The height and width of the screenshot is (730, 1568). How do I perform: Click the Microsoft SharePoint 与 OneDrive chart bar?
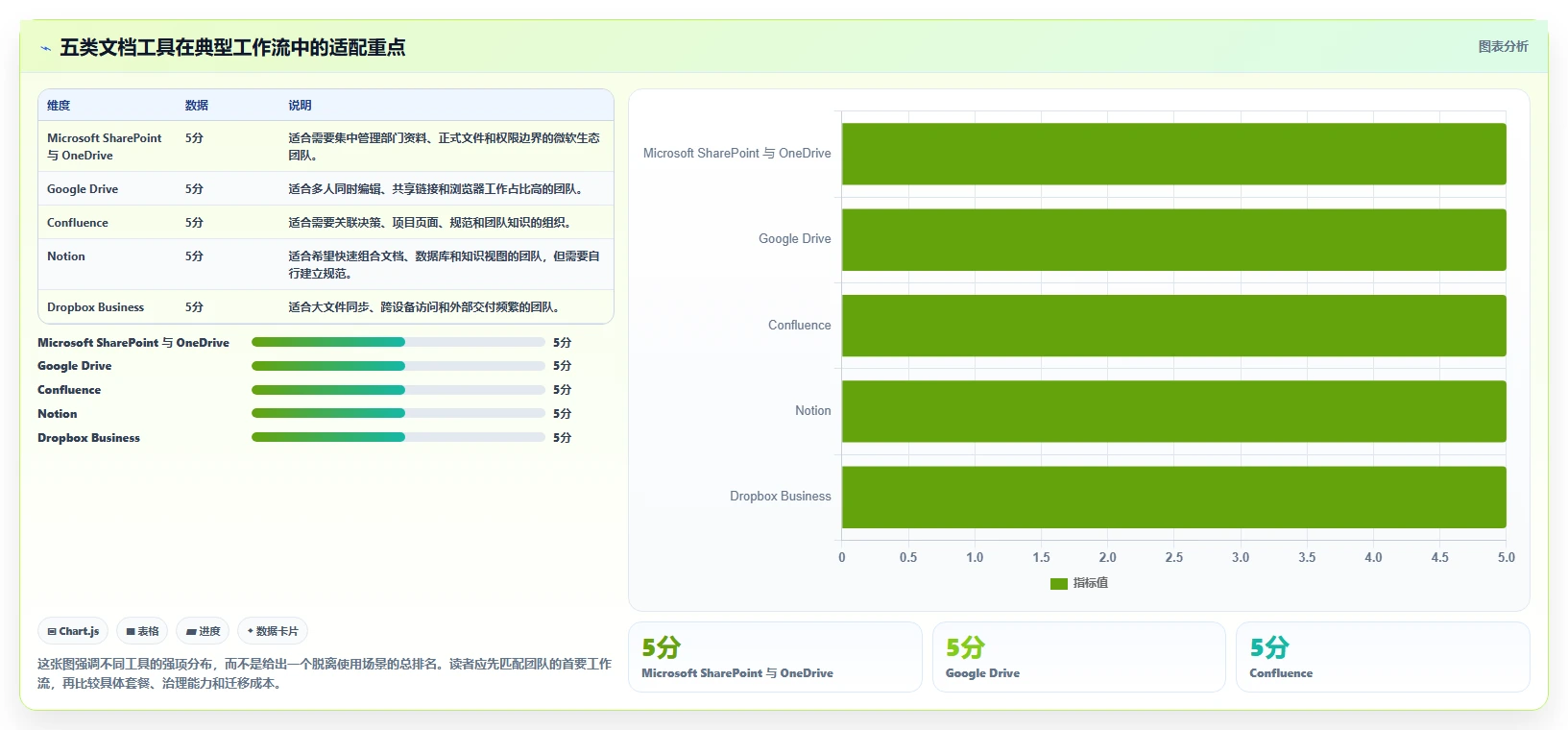coord(1173,154)
